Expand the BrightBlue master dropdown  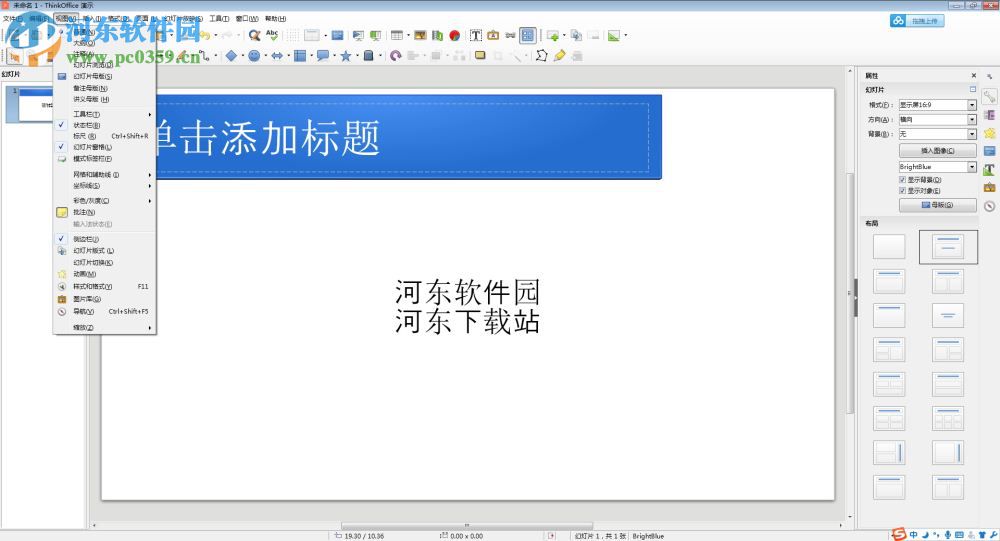point(972,167)
